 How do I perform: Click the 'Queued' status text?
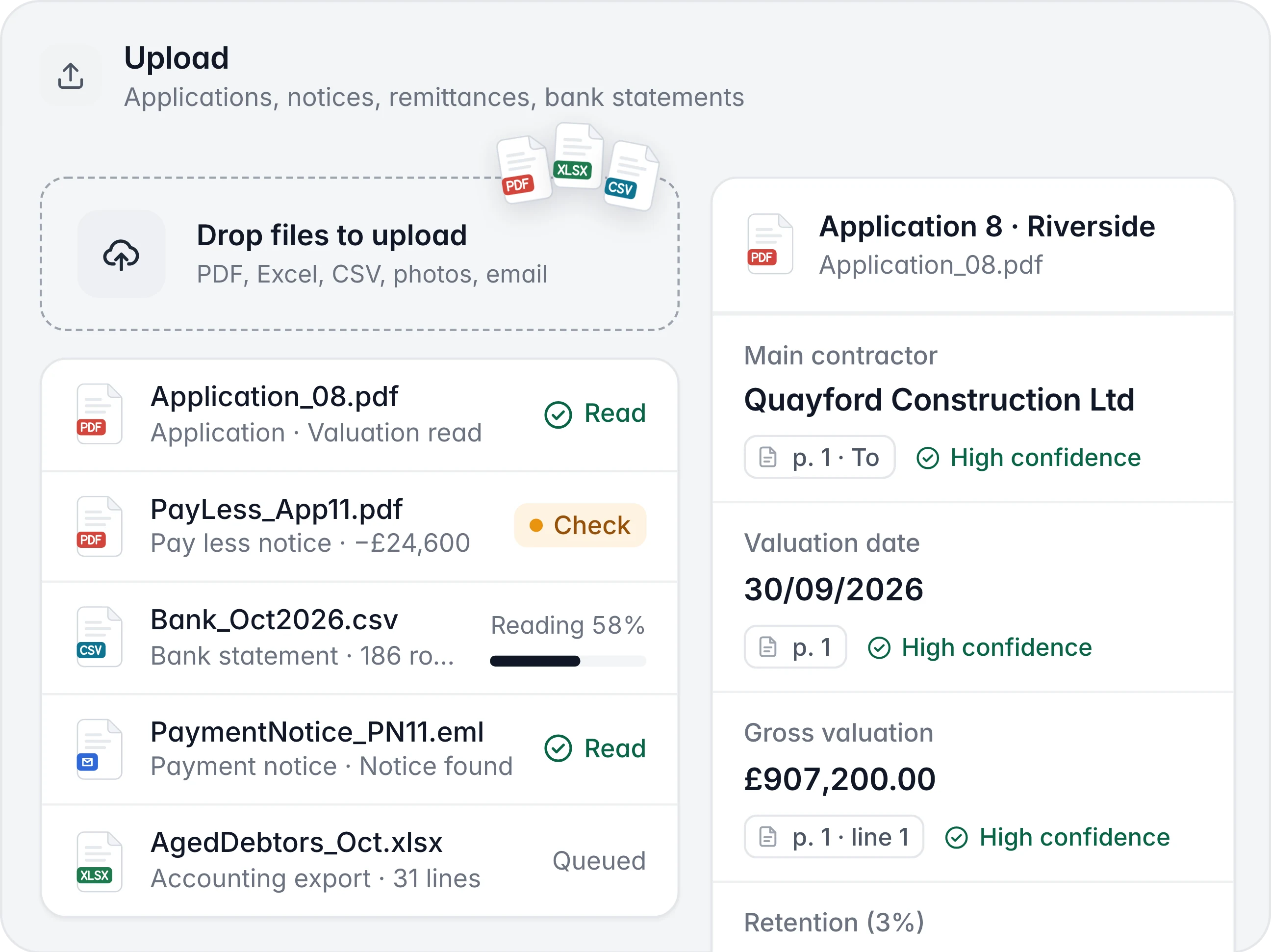point(599,861)
